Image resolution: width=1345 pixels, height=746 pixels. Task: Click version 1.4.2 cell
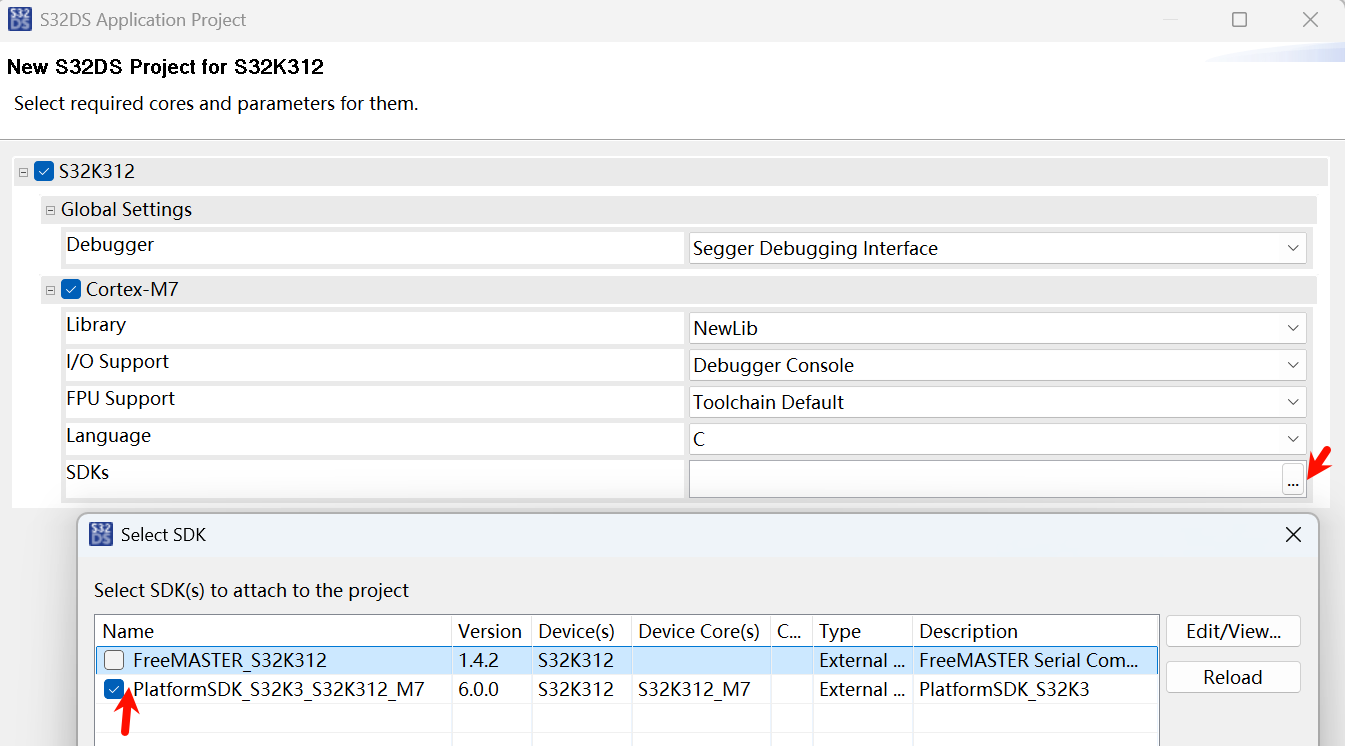[x=478, y=660]
